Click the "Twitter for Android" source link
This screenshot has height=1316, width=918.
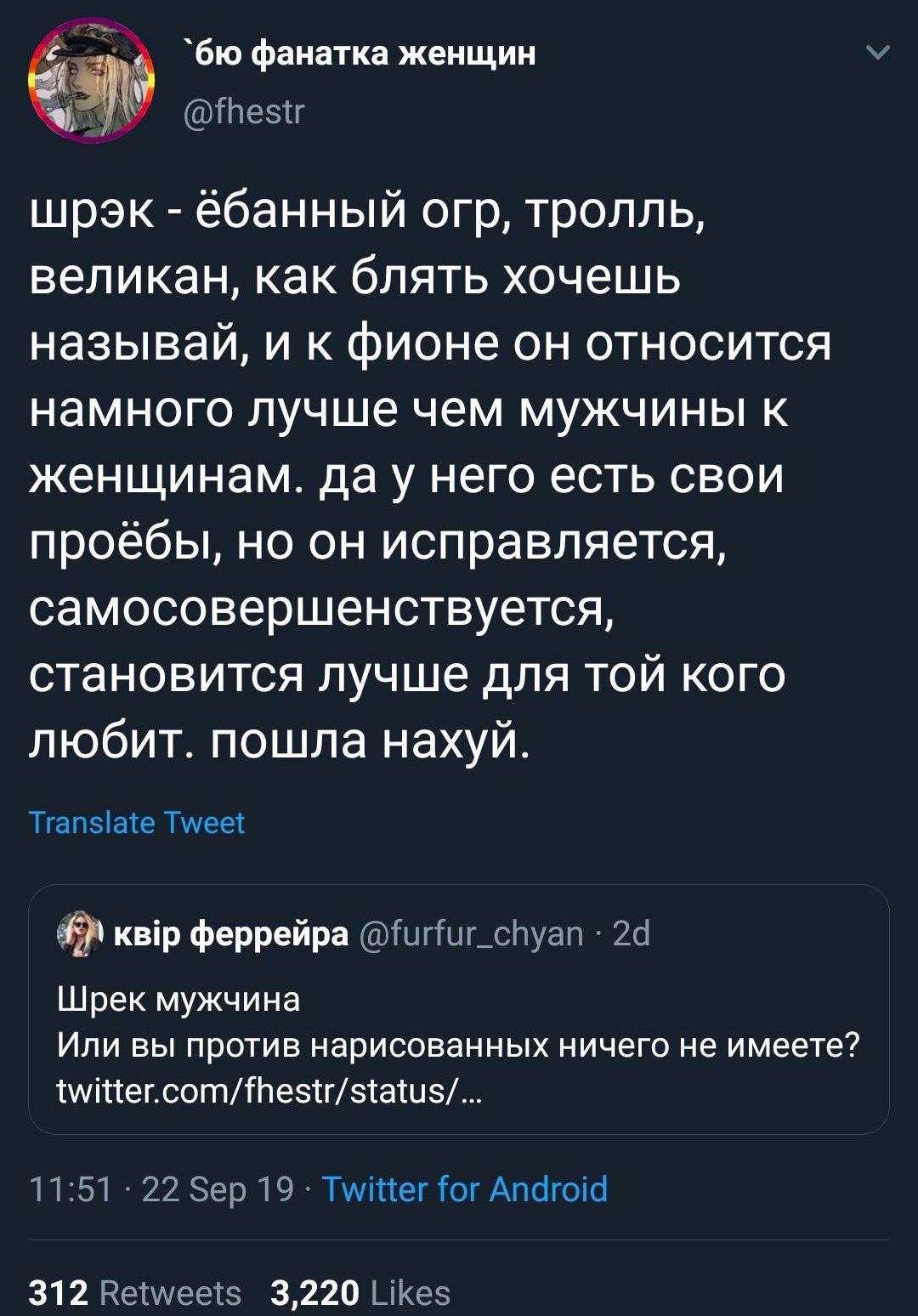(x=464, y=1188)
